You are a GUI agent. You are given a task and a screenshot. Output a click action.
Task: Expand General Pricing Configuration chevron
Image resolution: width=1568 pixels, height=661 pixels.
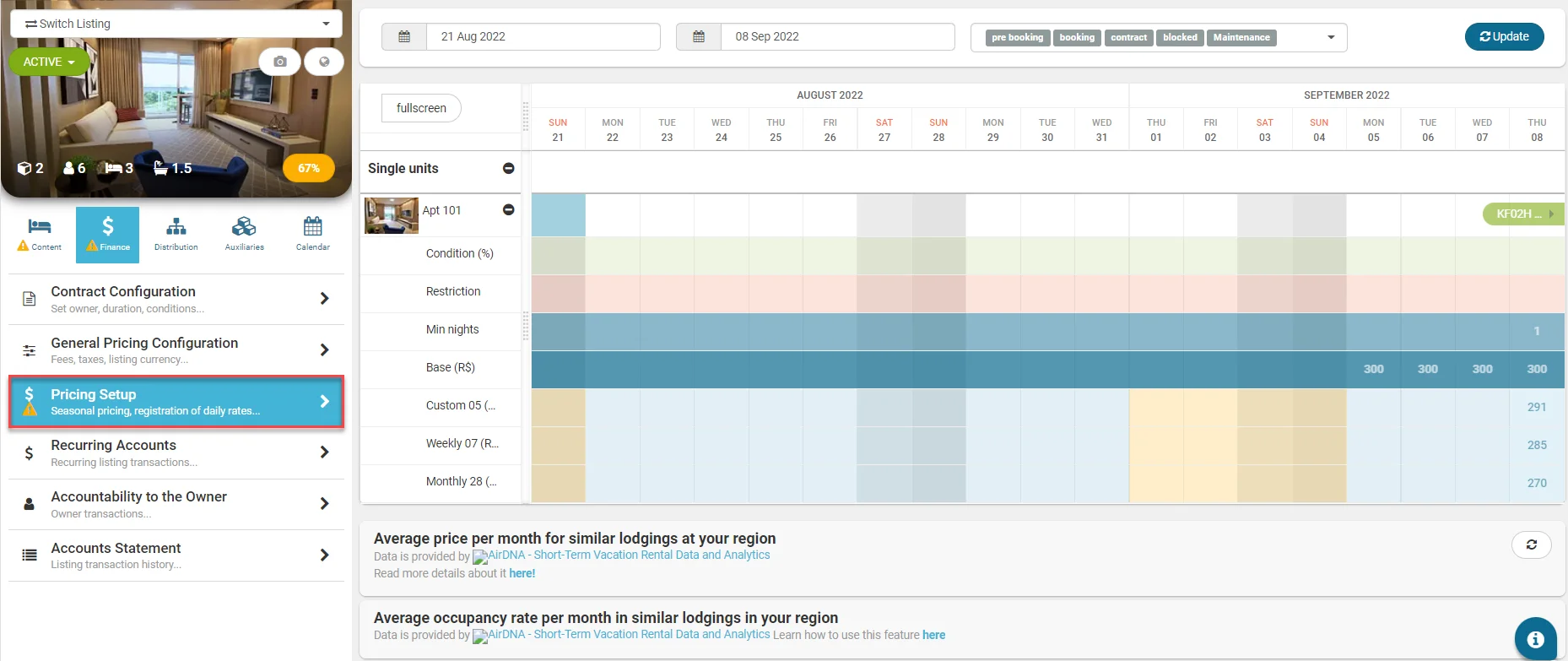click(324, 349)
